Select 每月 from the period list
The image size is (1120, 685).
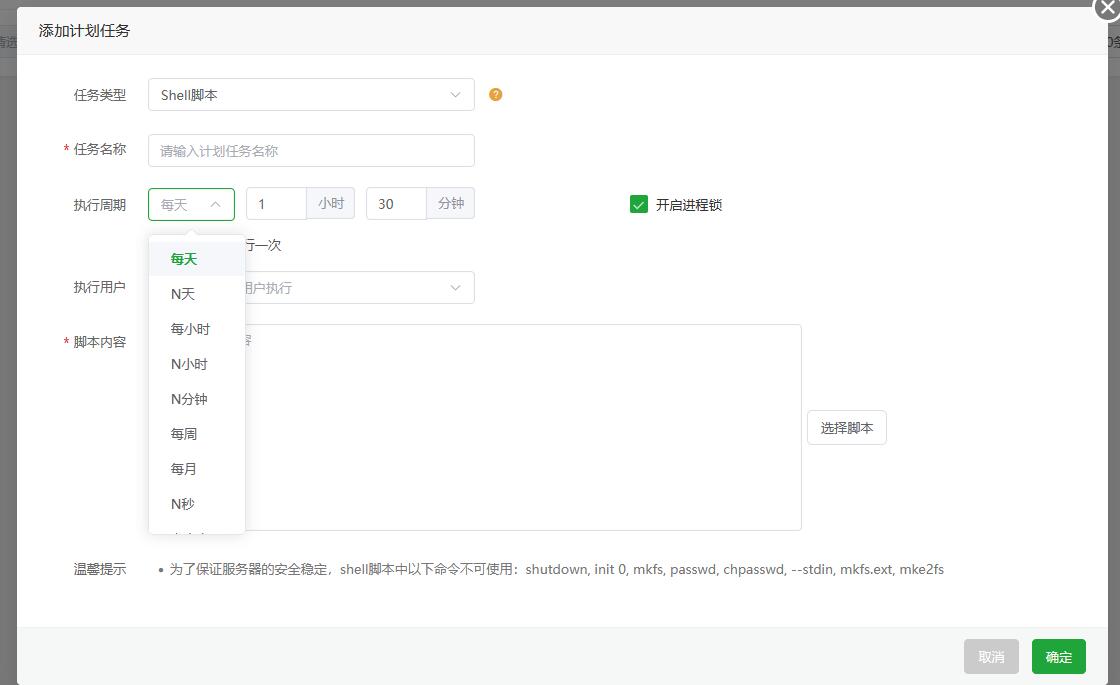click(x=197, y=469)
